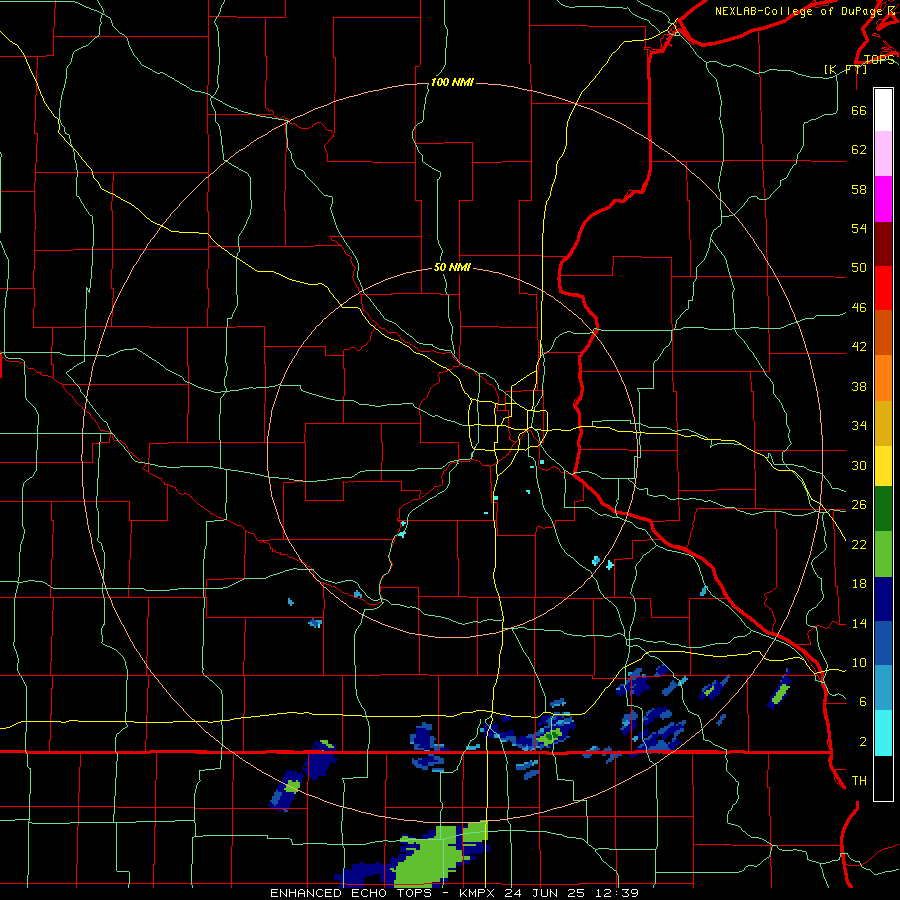This screenshot has height=900, width=900.
Task: Click the large green echo at bottom center
Action: pyautogui.click(x=430, y=855)
